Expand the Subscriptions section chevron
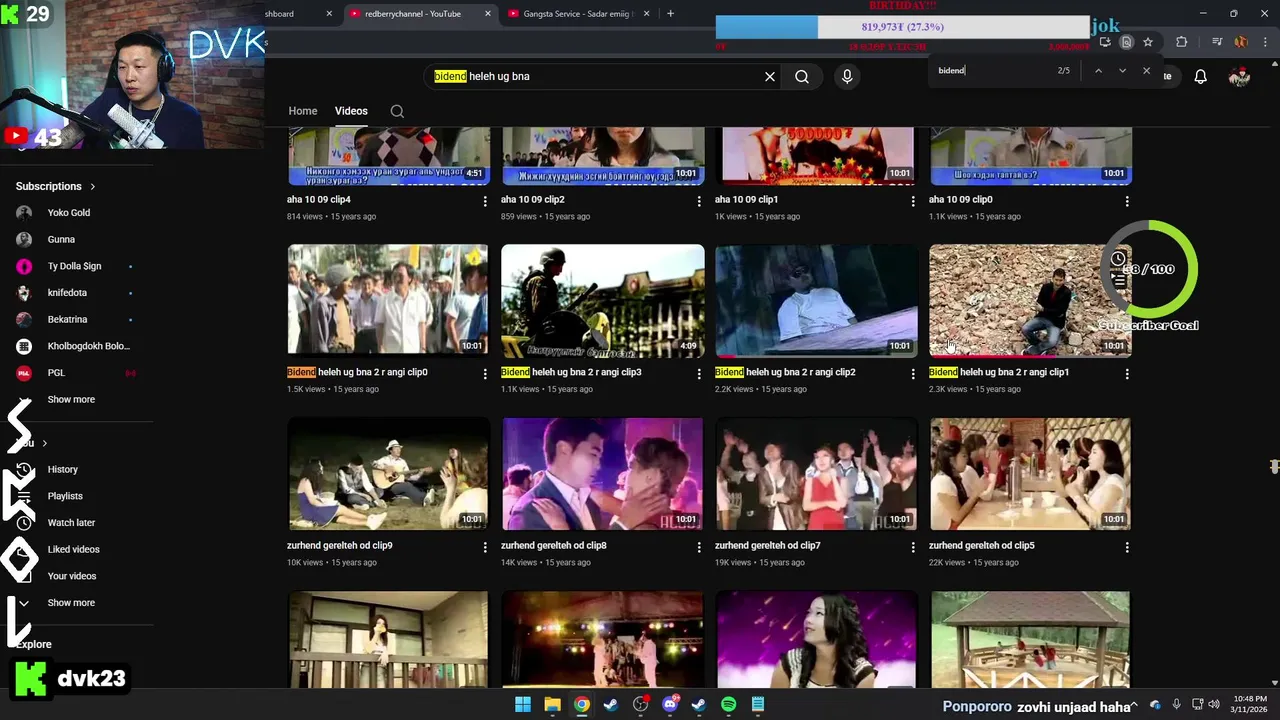Image resolution: width=1280 pixels, height=720 pixels. pyautogui.click(x=93, y=187)
